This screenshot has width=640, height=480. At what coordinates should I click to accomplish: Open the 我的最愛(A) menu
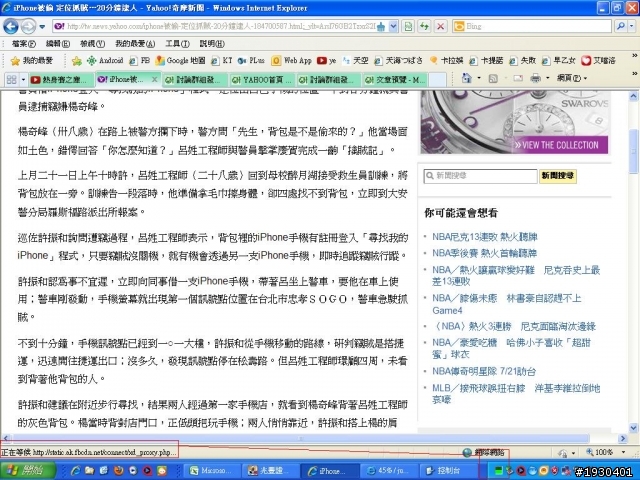135,44
